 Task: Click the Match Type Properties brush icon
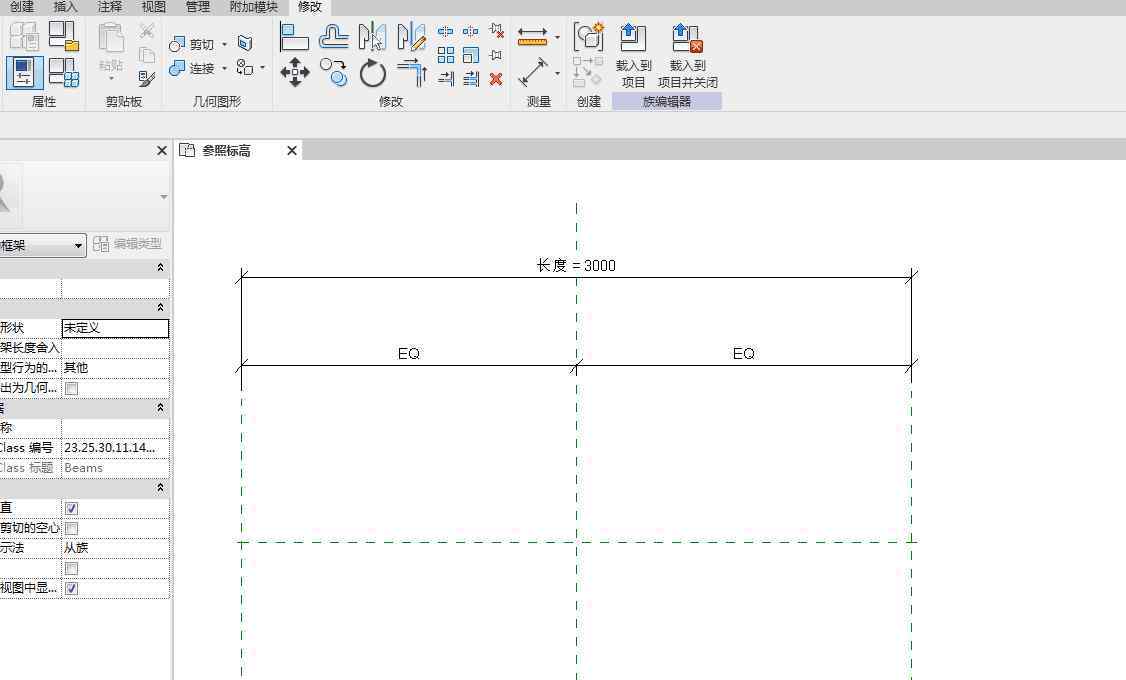pos(146,78)
